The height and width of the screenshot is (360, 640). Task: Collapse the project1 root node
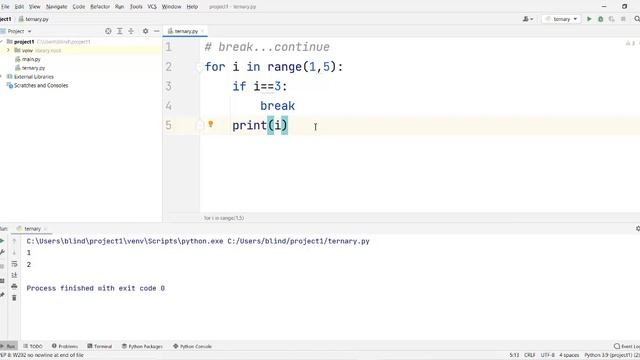coord(1,42)
